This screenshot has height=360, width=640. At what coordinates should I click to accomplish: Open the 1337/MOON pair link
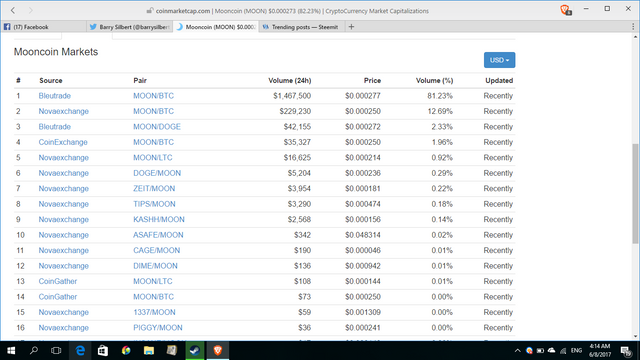point(154,312)
